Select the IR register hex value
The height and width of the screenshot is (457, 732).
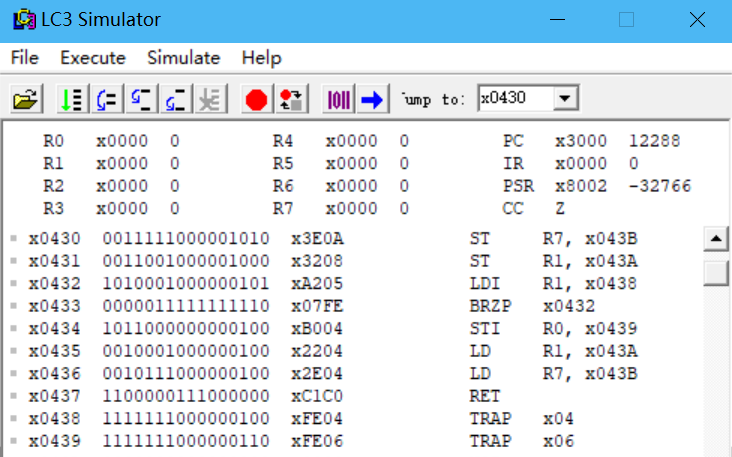tap(581, 163)
